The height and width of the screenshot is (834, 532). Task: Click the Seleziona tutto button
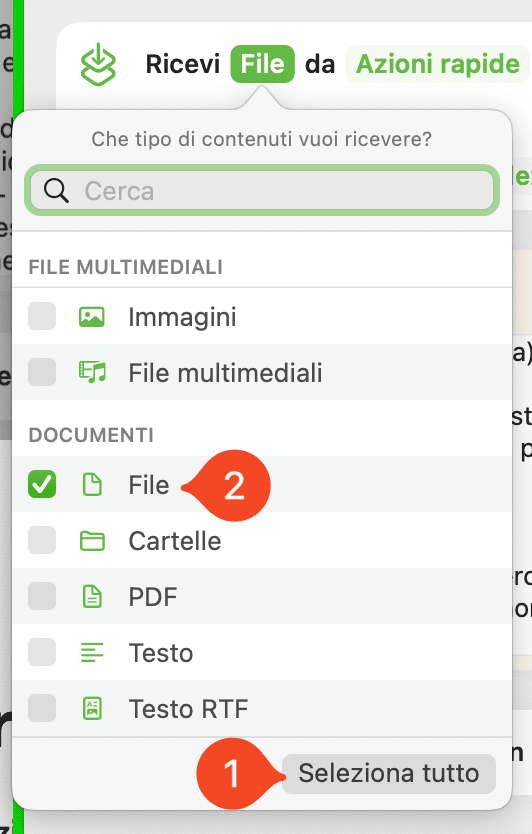tap(389, 773)
